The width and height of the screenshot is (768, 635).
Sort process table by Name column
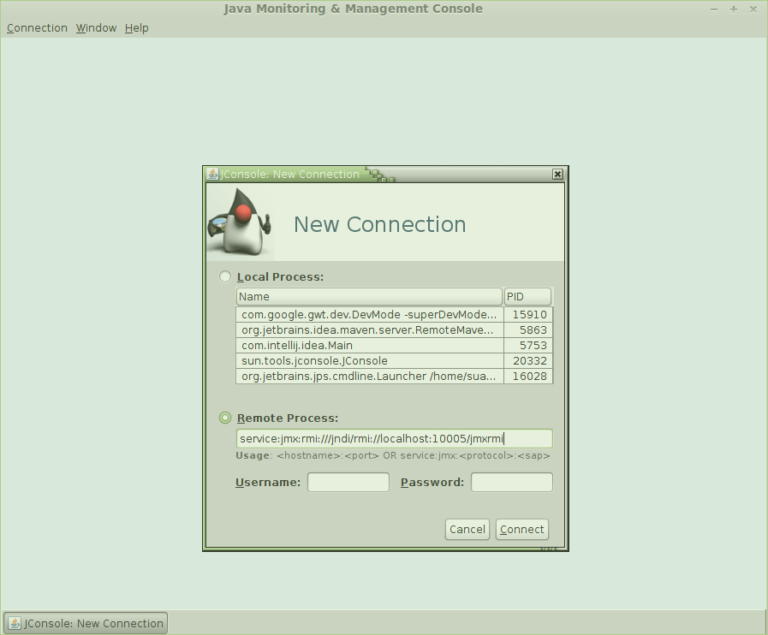tap(369, 296)
